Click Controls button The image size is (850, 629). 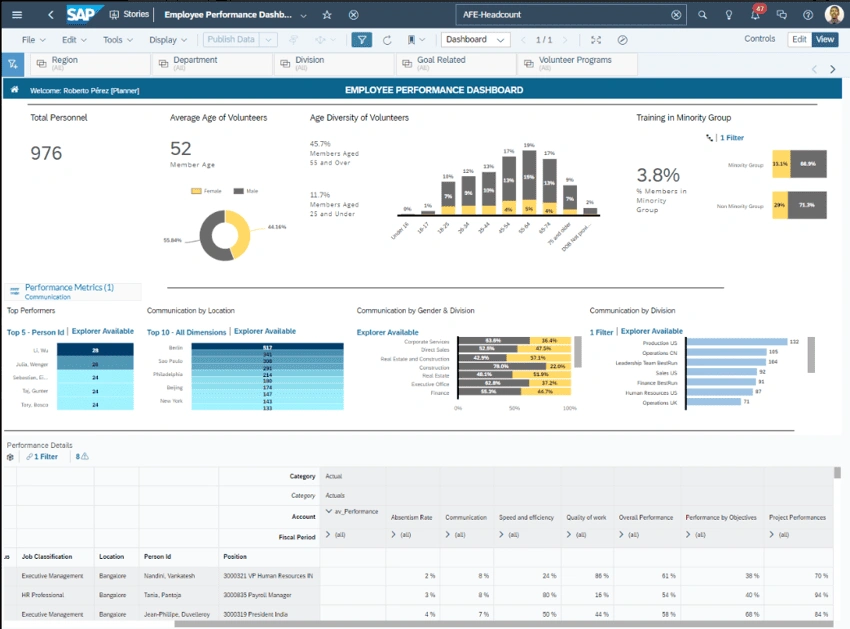(760, 39)
